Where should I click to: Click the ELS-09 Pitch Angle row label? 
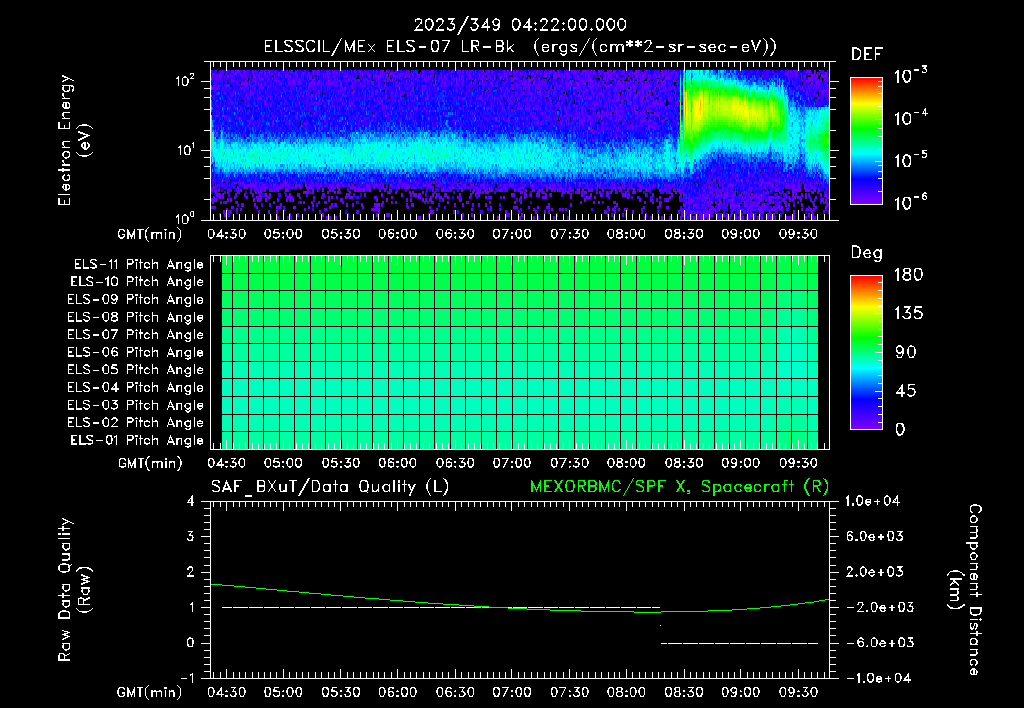pos(136,300)
